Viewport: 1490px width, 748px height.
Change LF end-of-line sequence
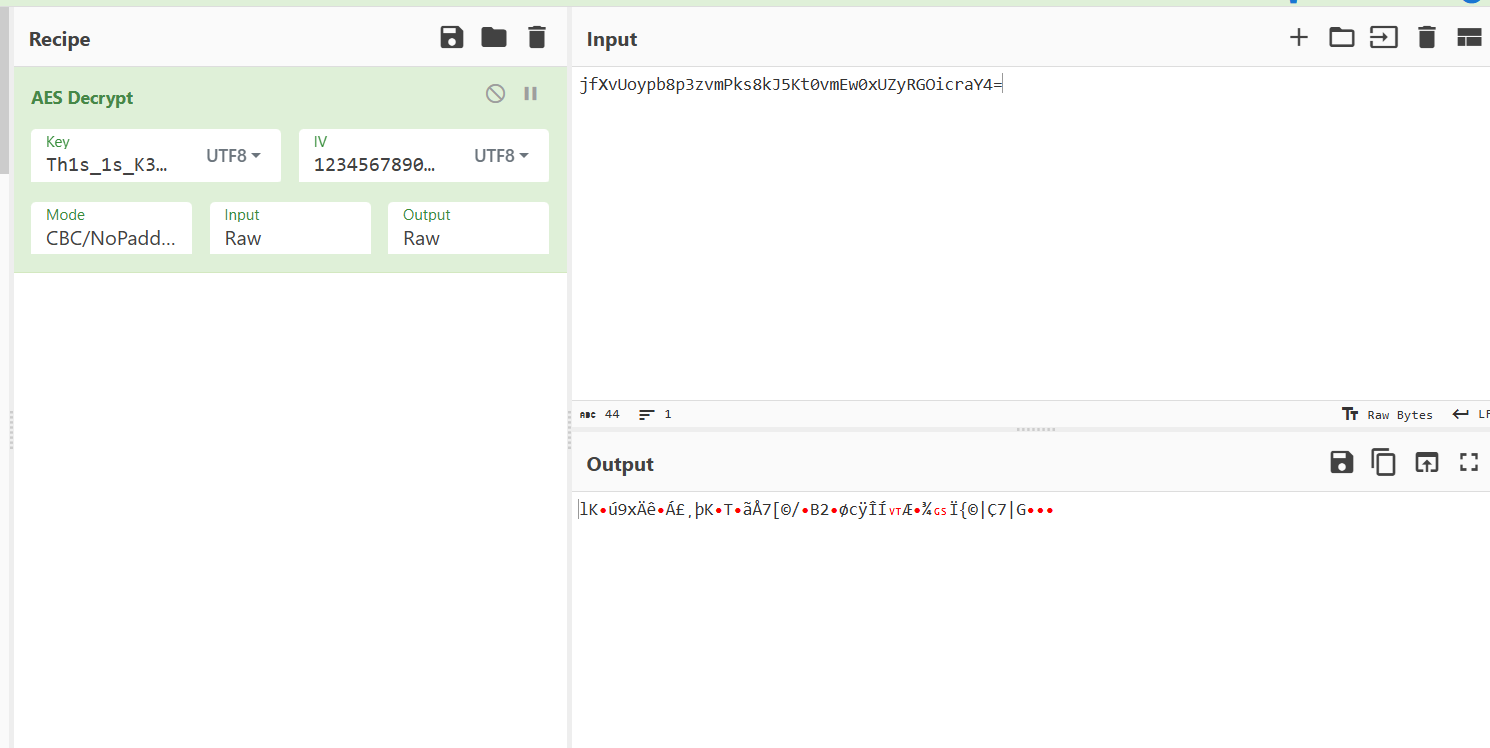click(x=1471, y=415)
